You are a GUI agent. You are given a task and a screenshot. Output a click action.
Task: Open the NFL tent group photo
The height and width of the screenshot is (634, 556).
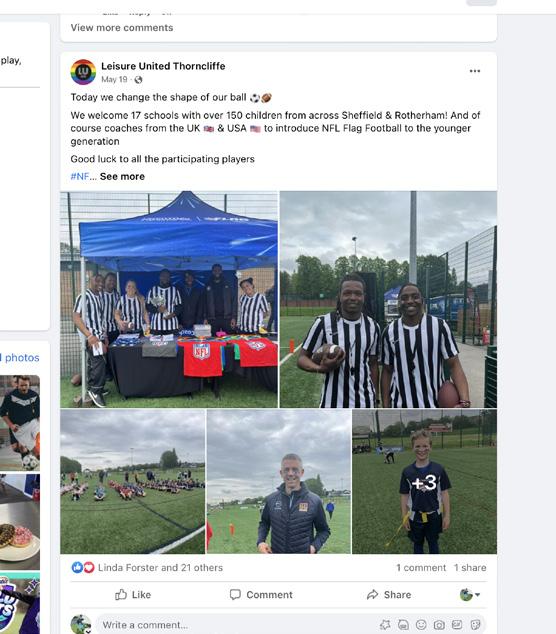169,299
